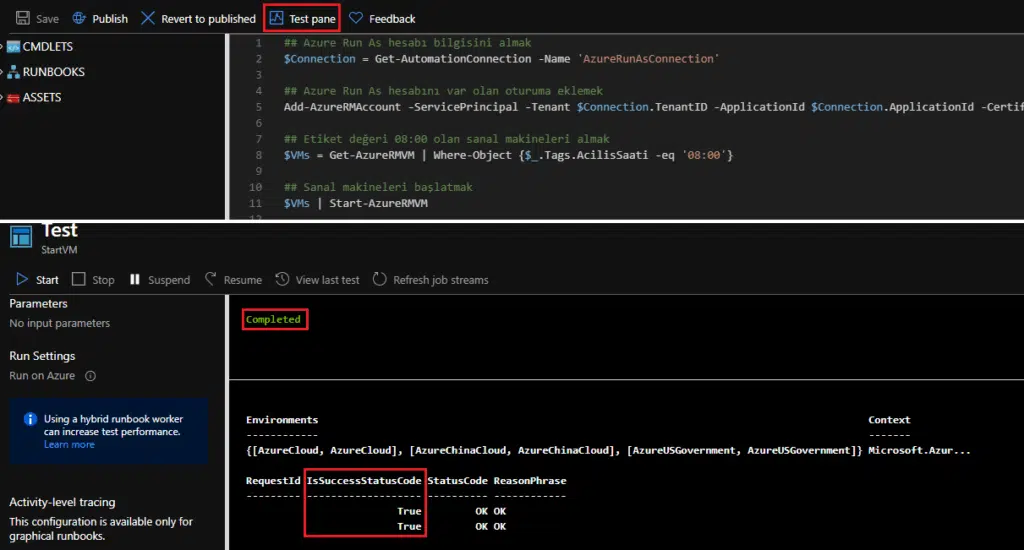Click the line 7 Etiket değeri comment
Viewport: 1024px width, 550px height.
tap(447, 138)
